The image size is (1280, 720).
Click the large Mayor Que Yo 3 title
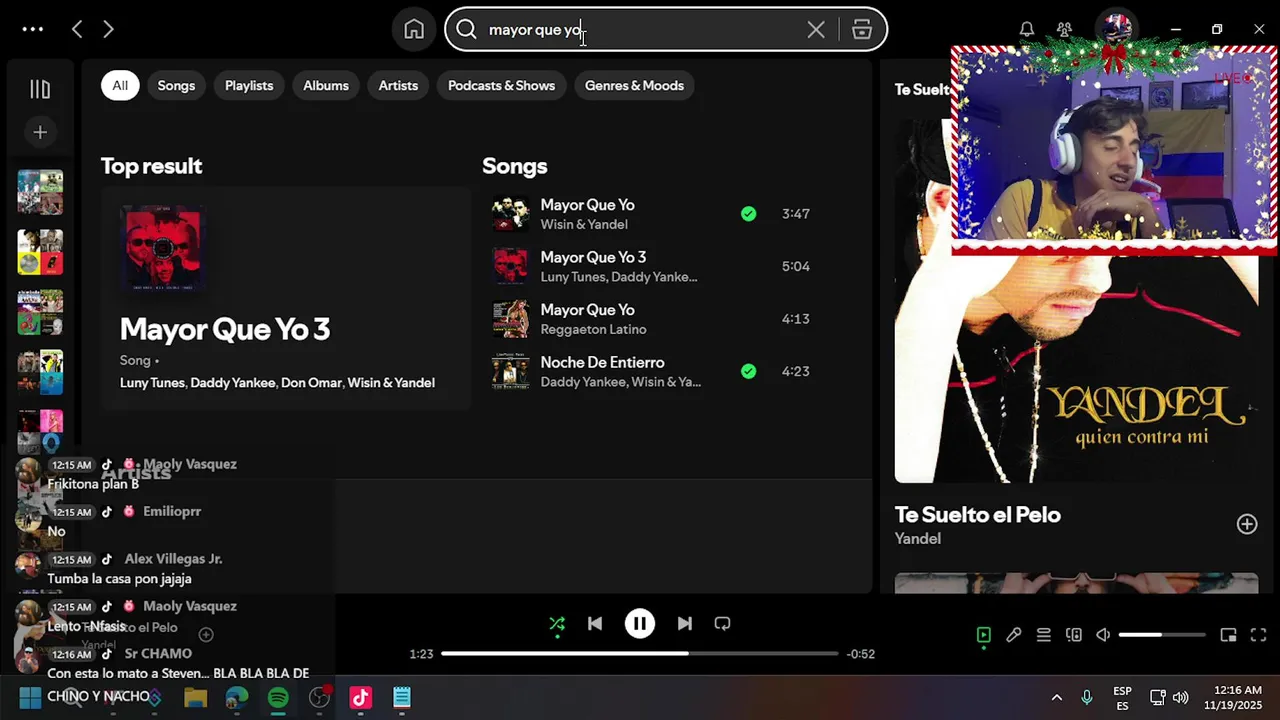tap(225, 329)
